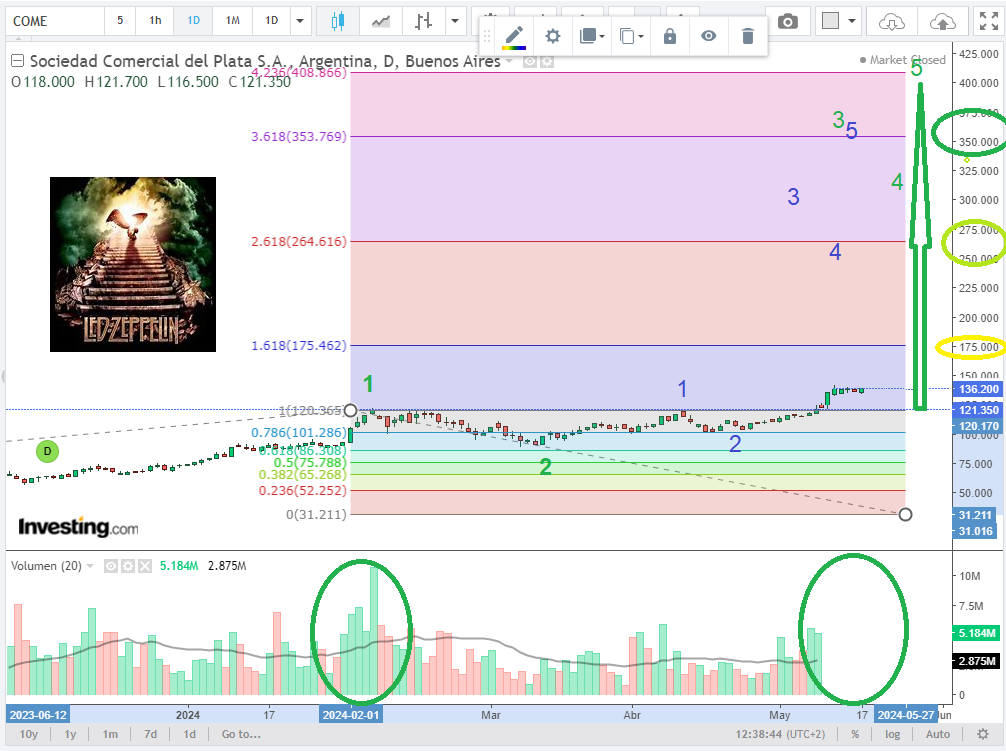This screenshot has height=751, width=1006.
Task: Toggle fullscreen chart mode
Action: [989, 21]
